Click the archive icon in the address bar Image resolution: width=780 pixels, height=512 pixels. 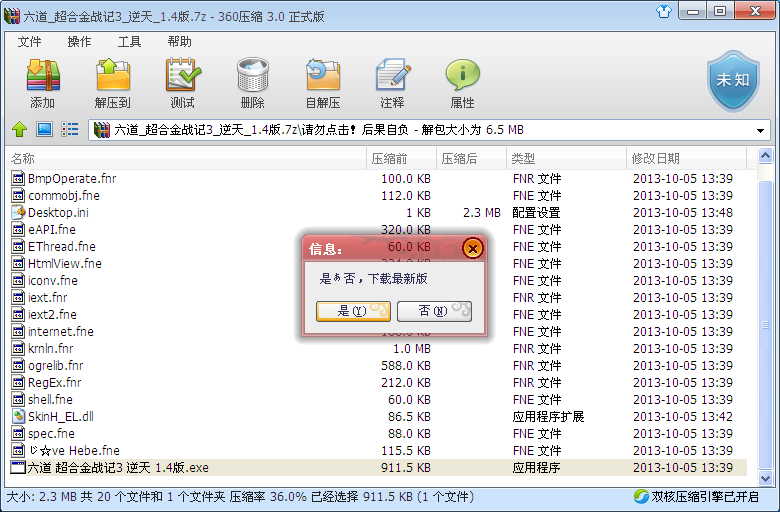[101, 130]
